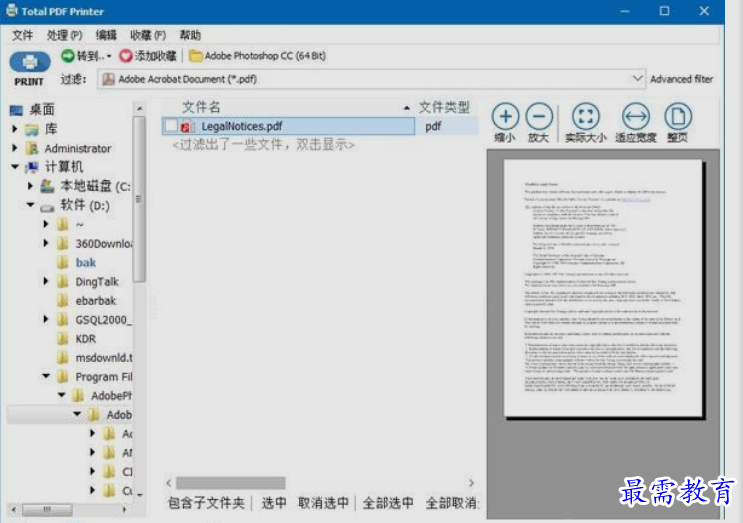Click the Local Disk C drive icon

pyautogui.click(x=47, y=186)
